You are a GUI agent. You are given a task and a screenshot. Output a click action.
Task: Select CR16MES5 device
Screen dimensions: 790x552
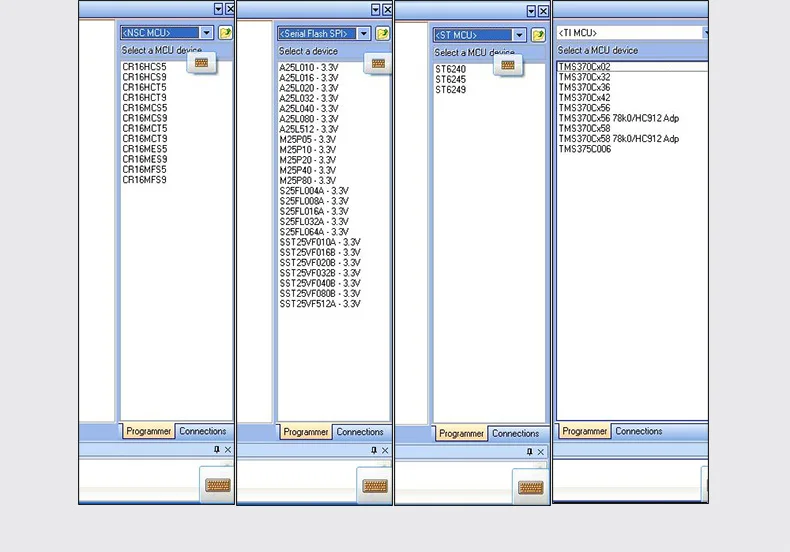point(144,149)
